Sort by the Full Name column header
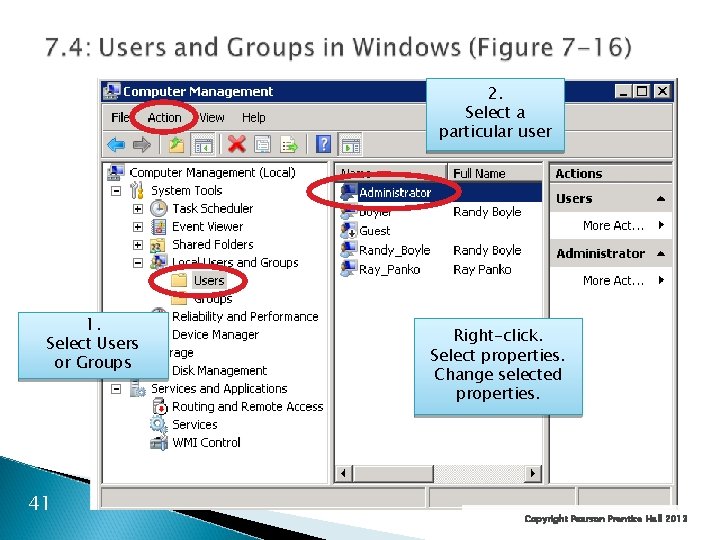 495,173
